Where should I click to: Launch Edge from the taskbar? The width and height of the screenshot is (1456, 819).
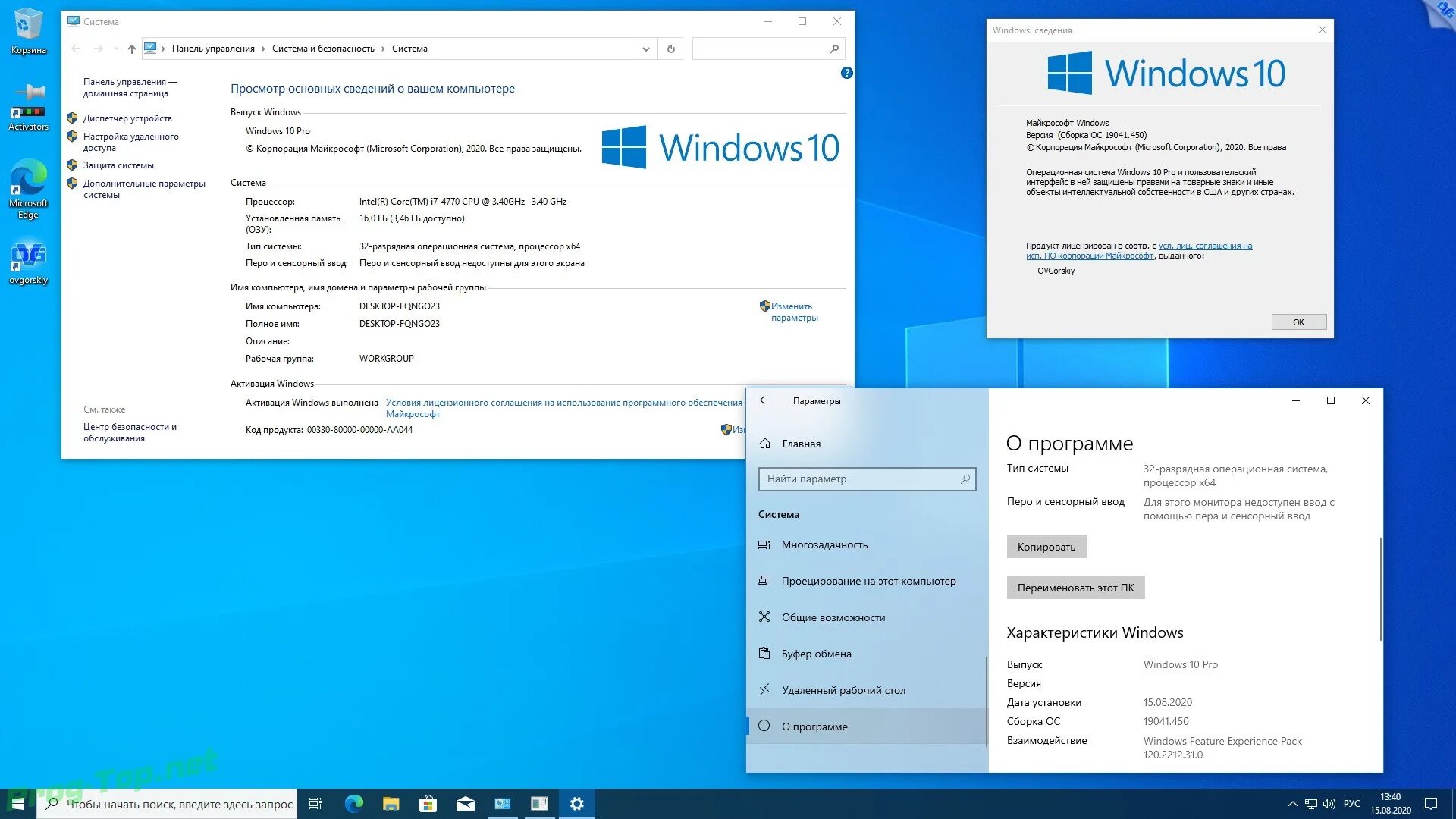click(x=353, y=804)
